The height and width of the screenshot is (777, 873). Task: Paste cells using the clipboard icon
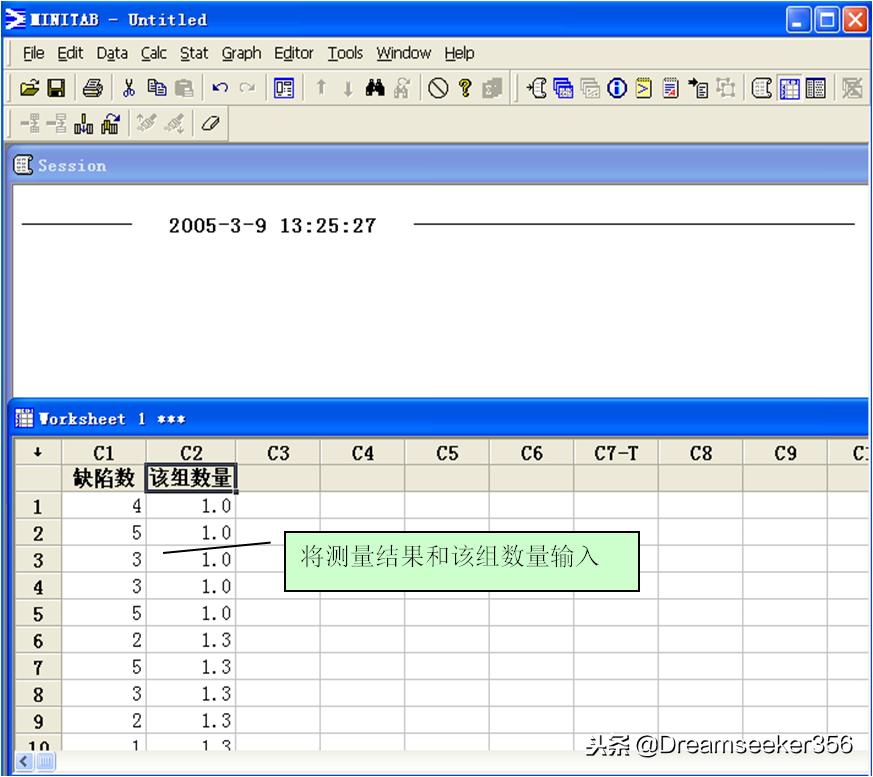coord(184,88)
